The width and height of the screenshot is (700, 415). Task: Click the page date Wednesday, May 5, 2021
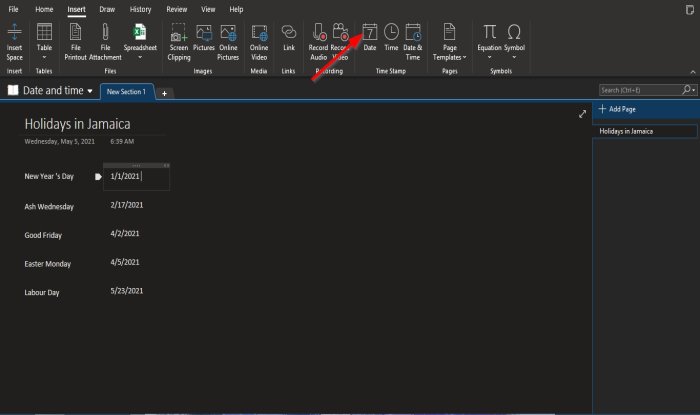click(x=59, y=141)
